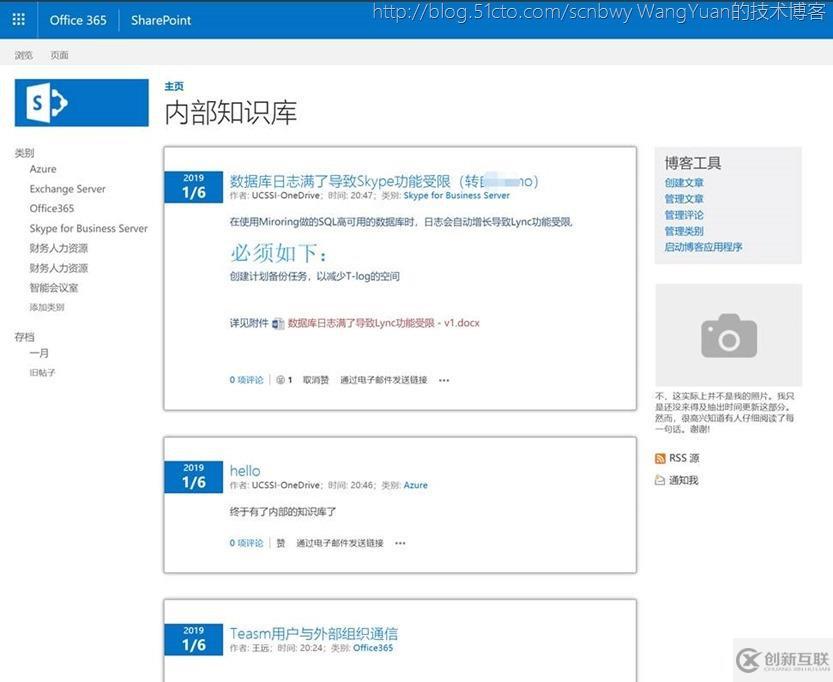Click the 存档 sidebar heading

[24, 337]
